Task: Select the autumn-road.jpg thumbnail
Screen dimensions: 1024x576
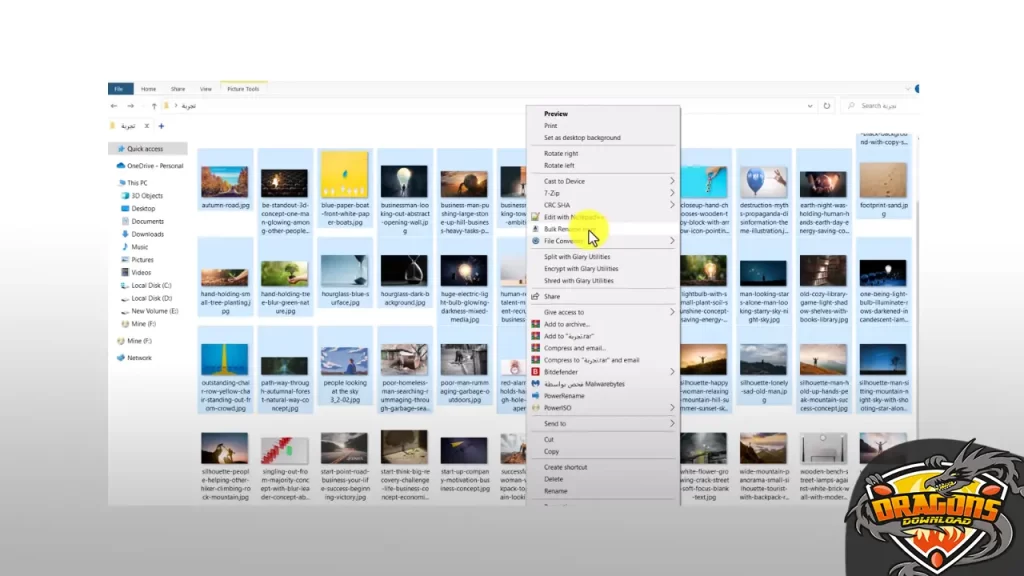Action: (x=224, y=182)
